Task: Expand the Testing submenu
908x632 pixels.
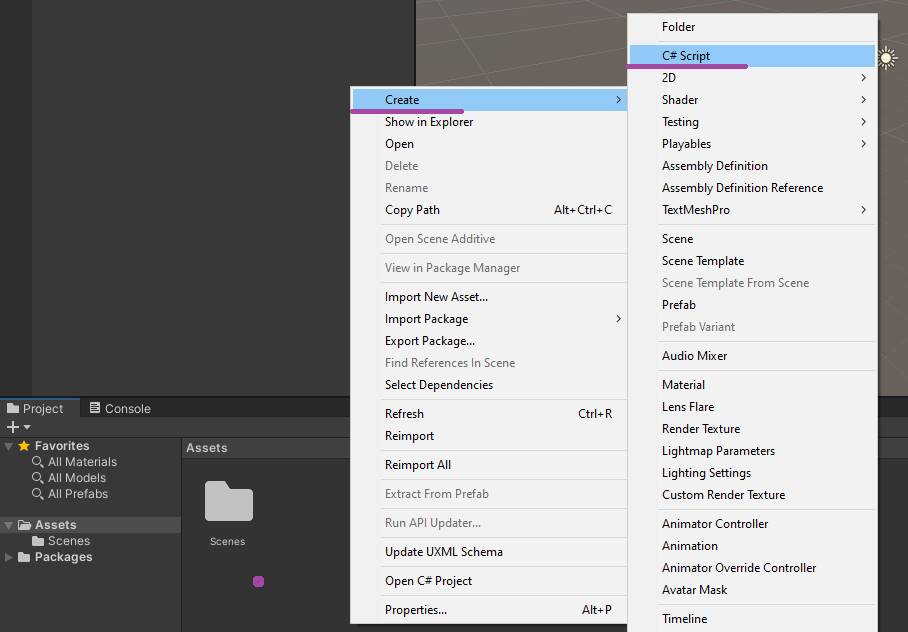Action: point(752,122)
